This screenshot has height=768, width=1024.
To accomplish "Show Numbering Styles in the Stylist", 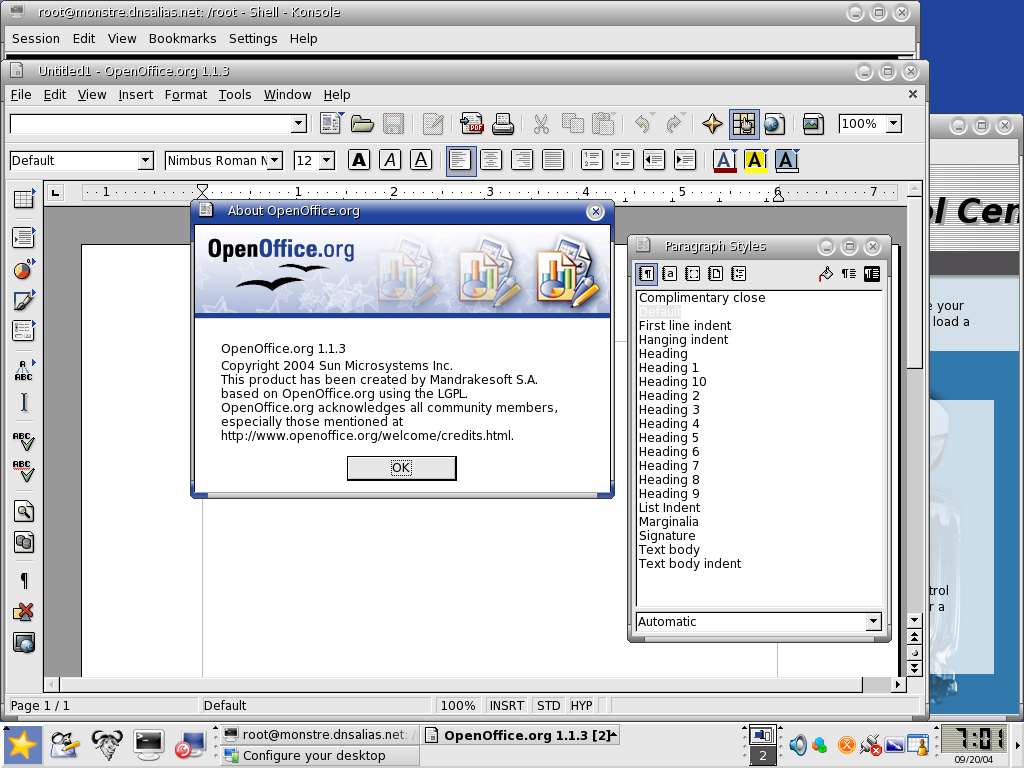I will coord(738,274).
